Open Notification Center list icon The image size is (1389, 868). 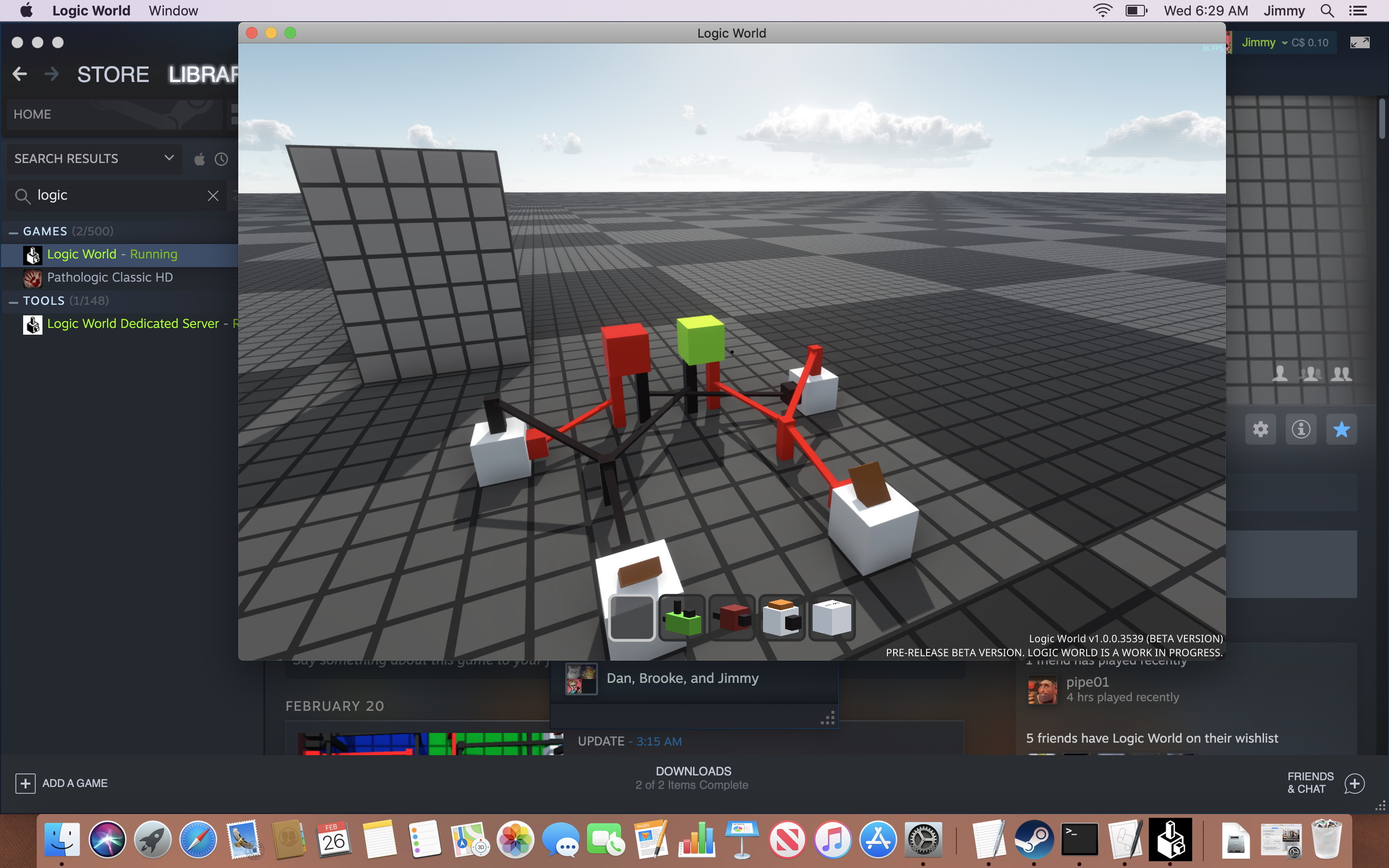coord(1358,11)
